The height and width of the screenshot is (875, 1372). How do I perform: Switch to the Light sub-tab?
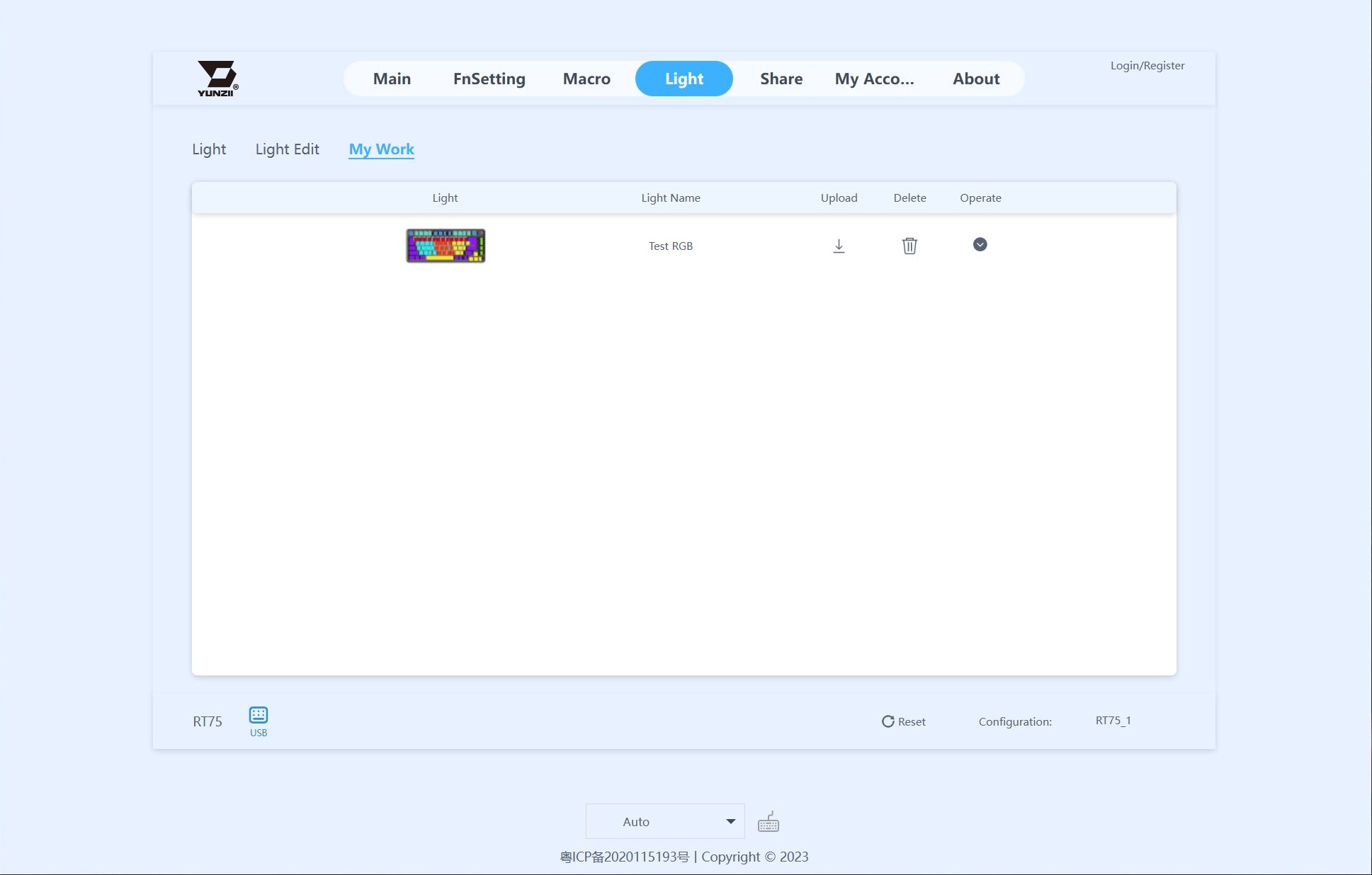209,149
